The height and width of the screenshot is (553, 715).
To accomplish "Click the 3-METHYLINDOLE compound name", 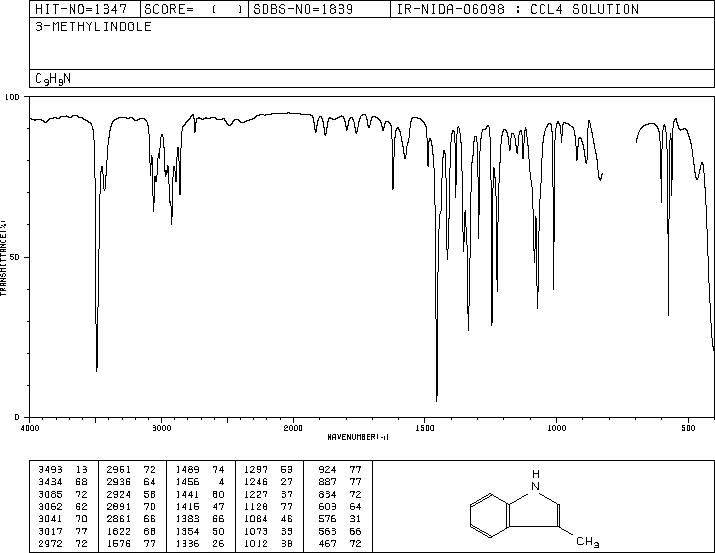I will (x=93, y=26).
